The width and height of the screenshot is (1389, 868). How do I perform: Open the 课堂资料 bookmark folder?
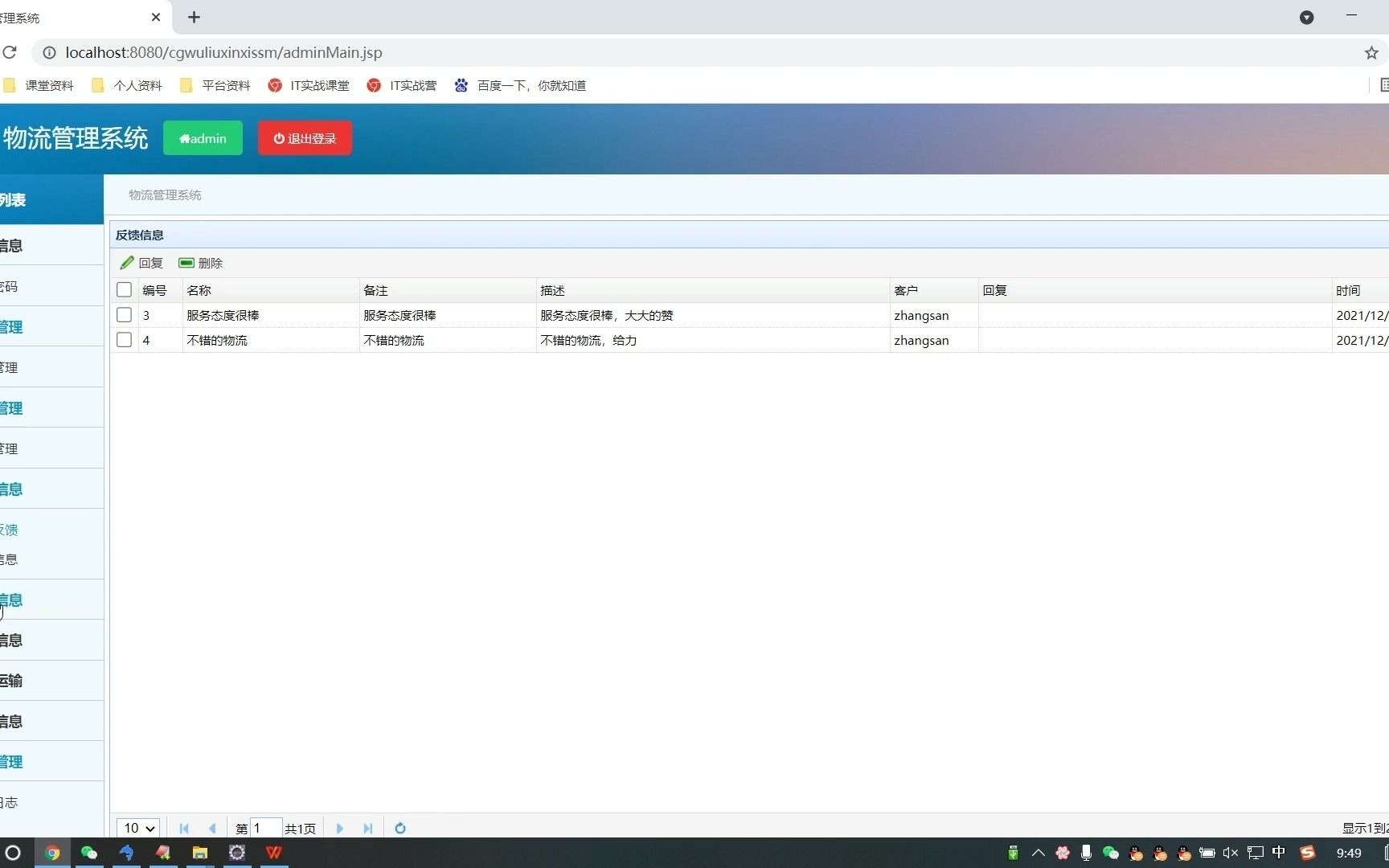(39, 85)
